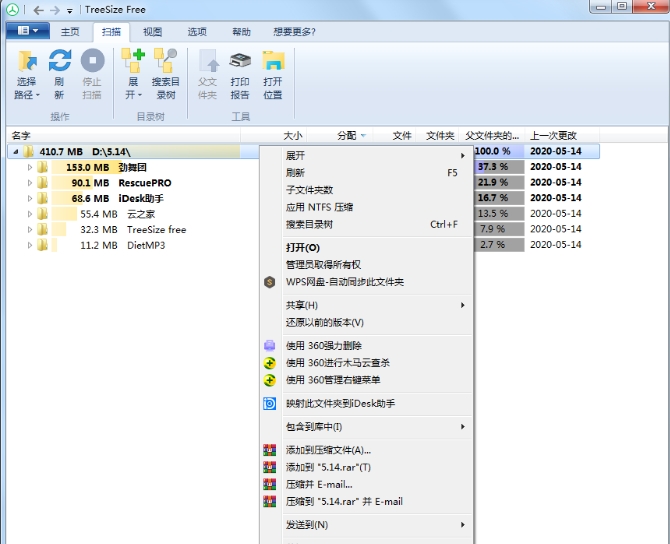Open 共享(H) submenu
Image resolution: width=670 pixels, height=544 pixels.
click(x=367, y=305)
